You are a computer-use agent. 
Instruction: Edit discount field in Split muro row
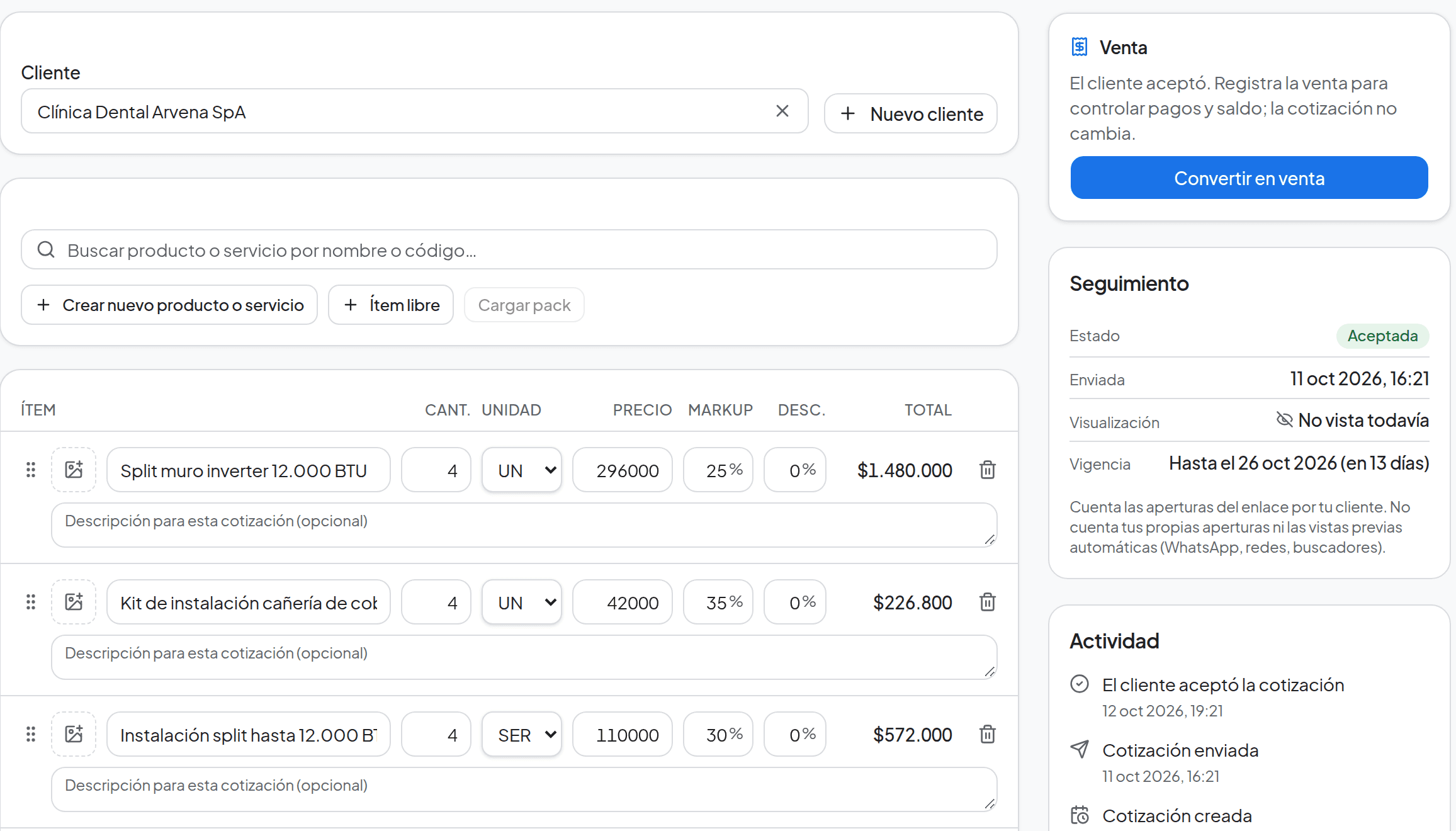click(x=795, y=470)
